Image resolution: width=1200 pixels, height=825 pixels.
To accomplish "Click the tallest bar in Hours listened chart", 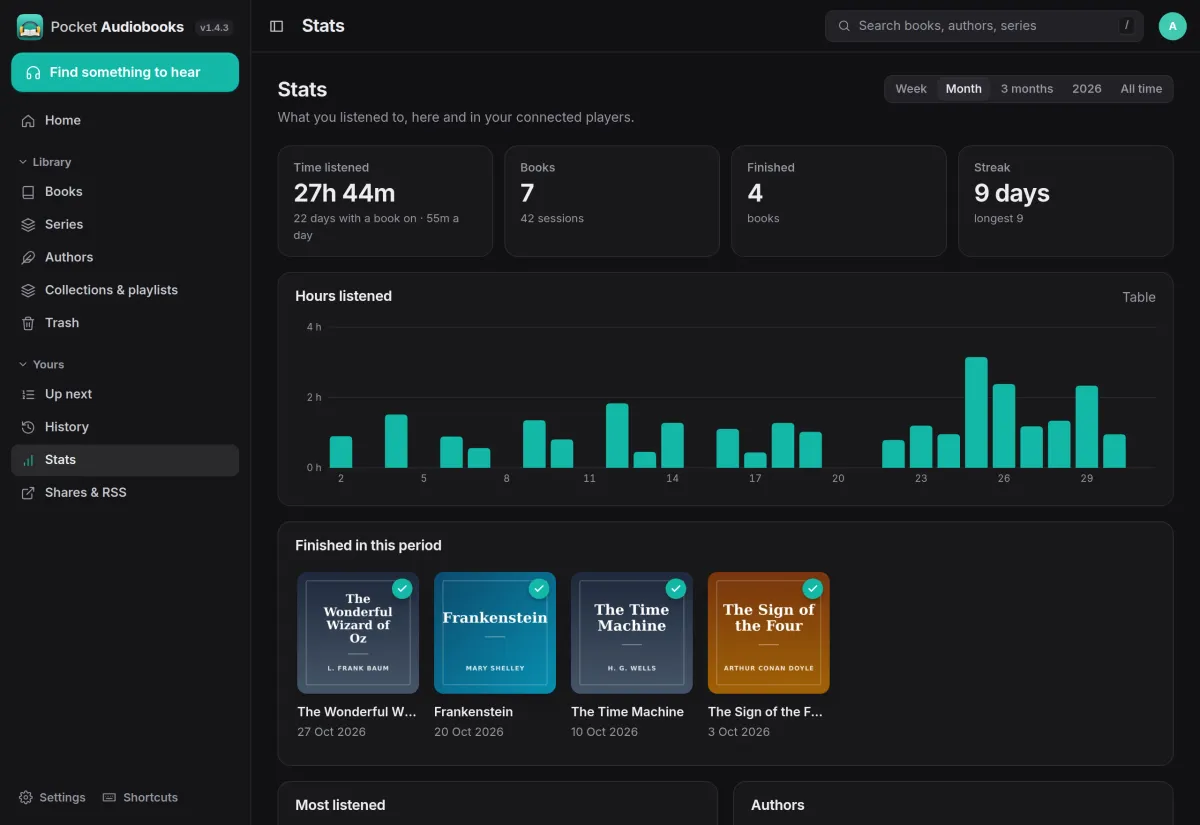I will tap(976, 412).
